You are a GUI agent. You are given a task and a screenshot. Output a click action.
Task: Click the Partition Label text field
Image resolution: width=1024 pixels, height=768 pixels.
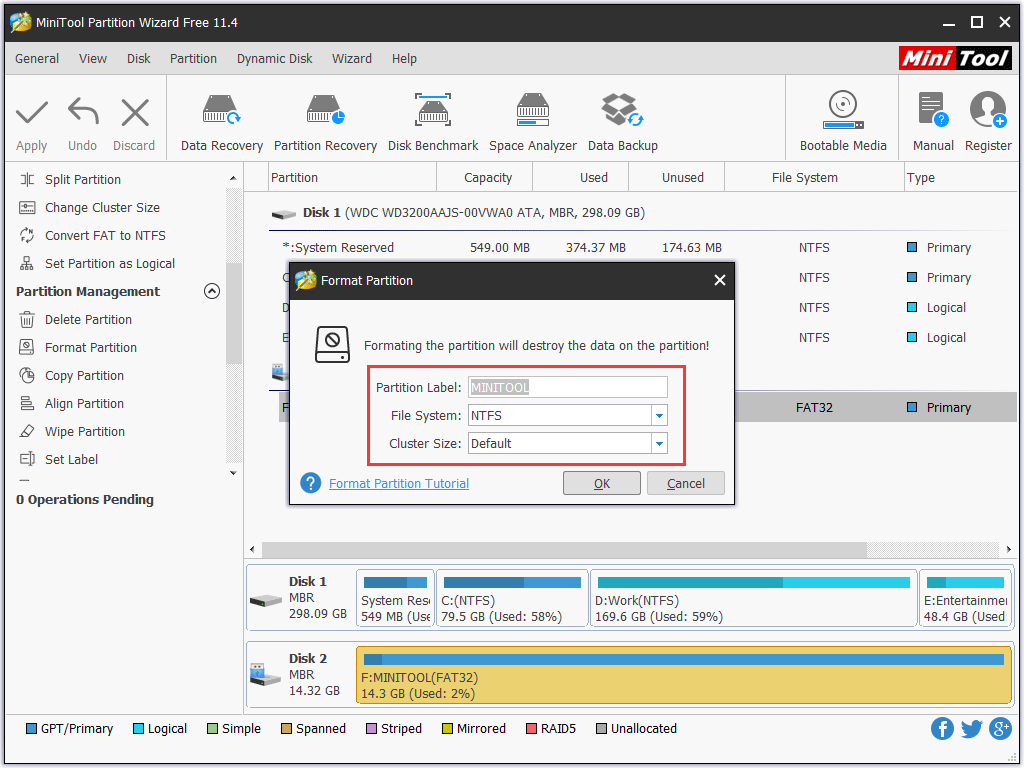tap(567, 387)
